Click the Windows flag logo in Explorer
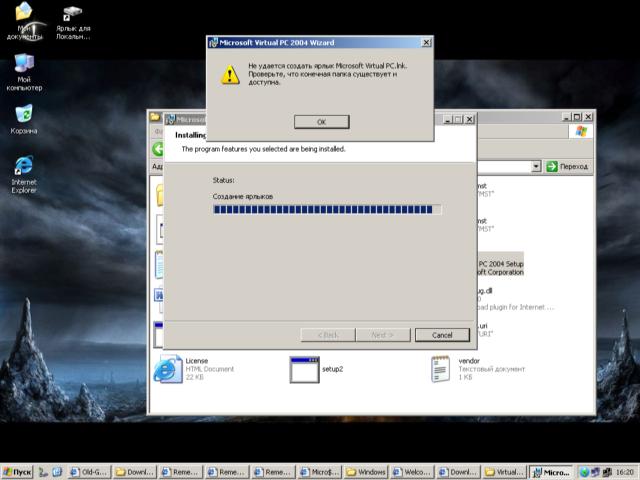This screenshot has width=640, height=480. click(581, 131)
